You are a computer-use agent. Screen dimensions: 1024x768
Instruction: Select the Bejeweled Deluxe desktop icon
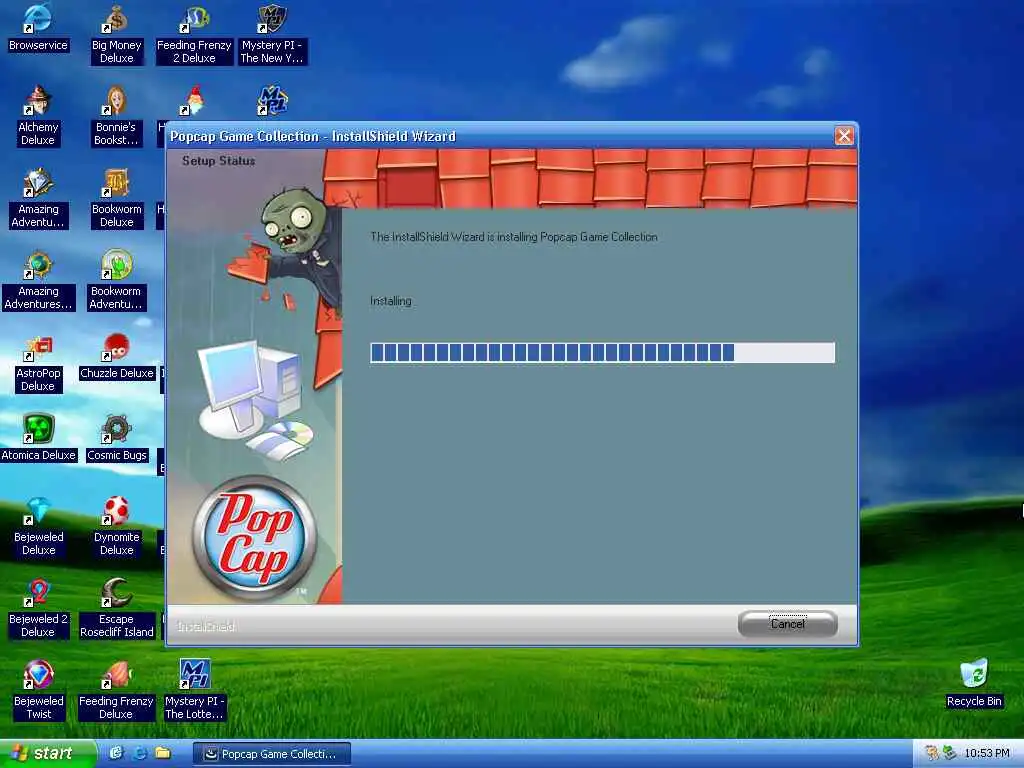(x=38, y=527)
